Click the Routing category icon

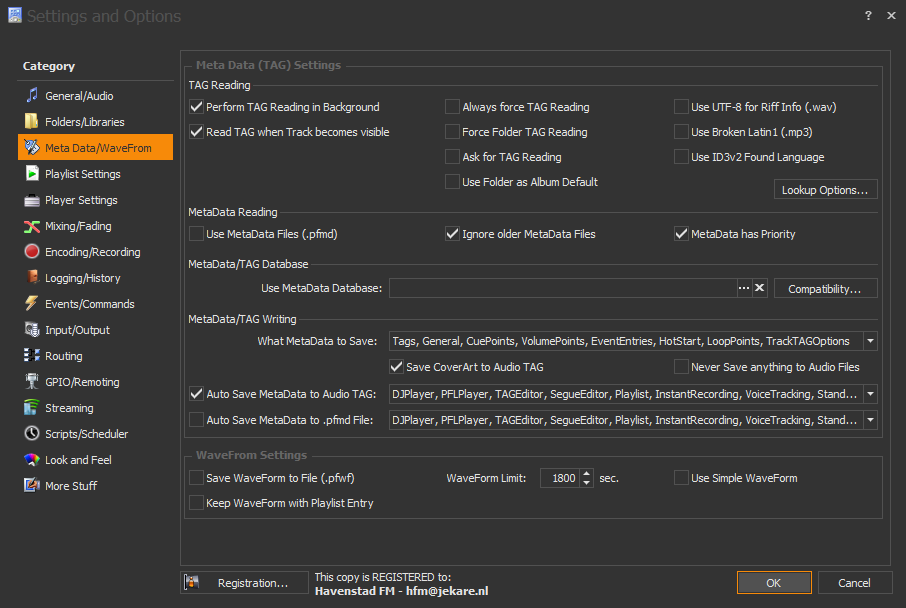click(x=32, y=355)
